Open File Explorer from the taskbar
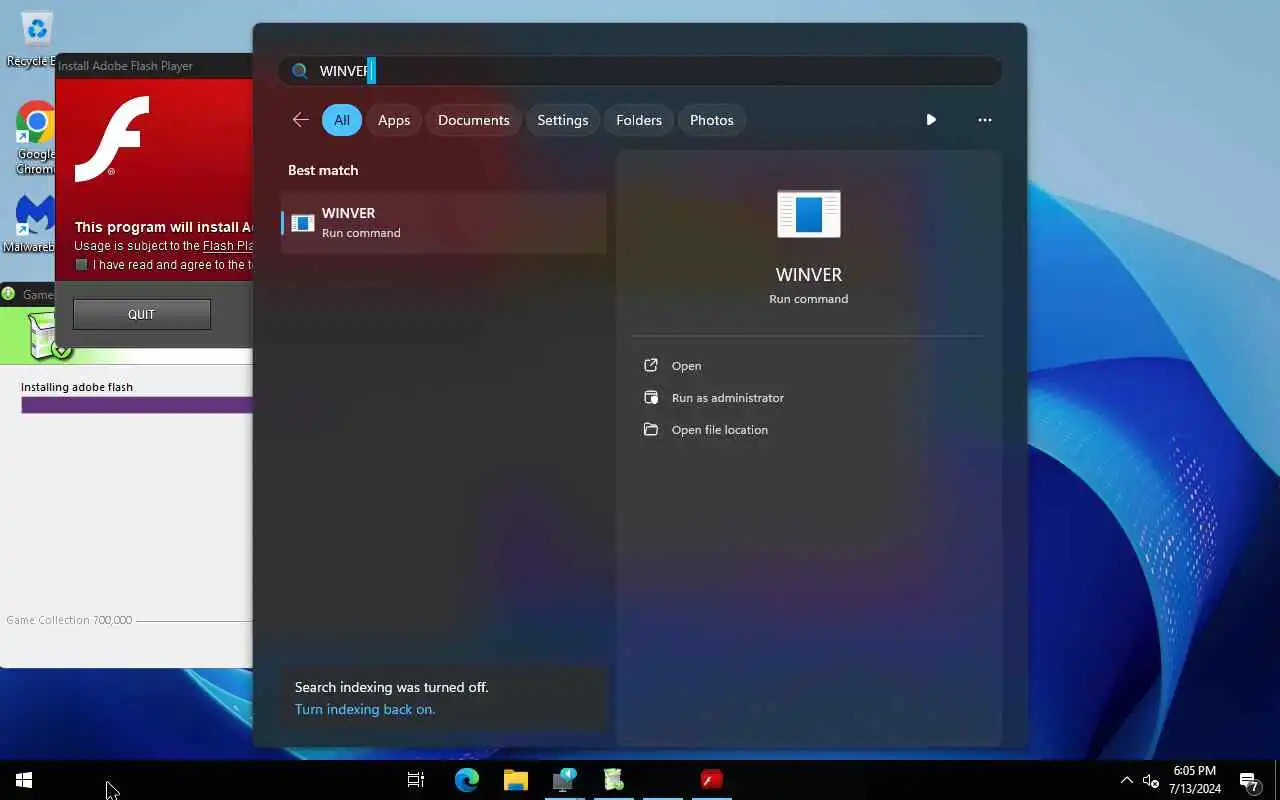 (x=515, y=780)
